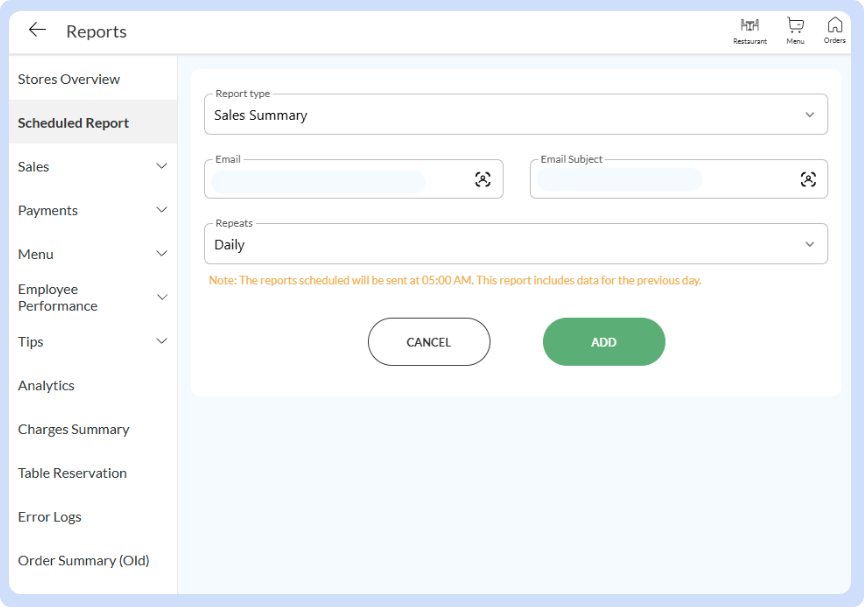Screen dimensions: 864x607
Task: Click the chevron on the Report type selector
Action: tap(811, 113)
